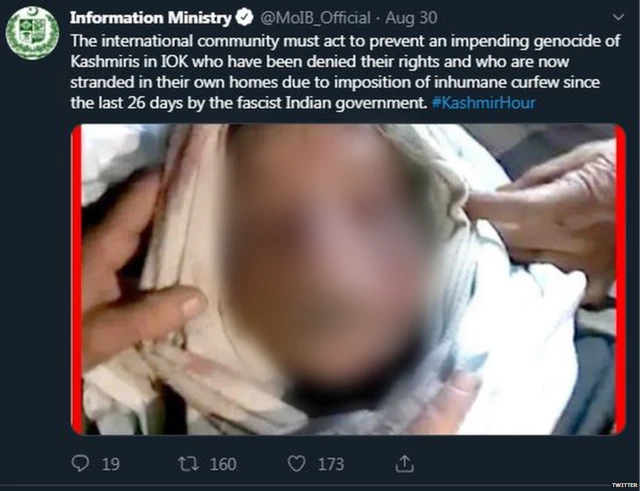Click the retweet arrows icon

pos(188,464)
